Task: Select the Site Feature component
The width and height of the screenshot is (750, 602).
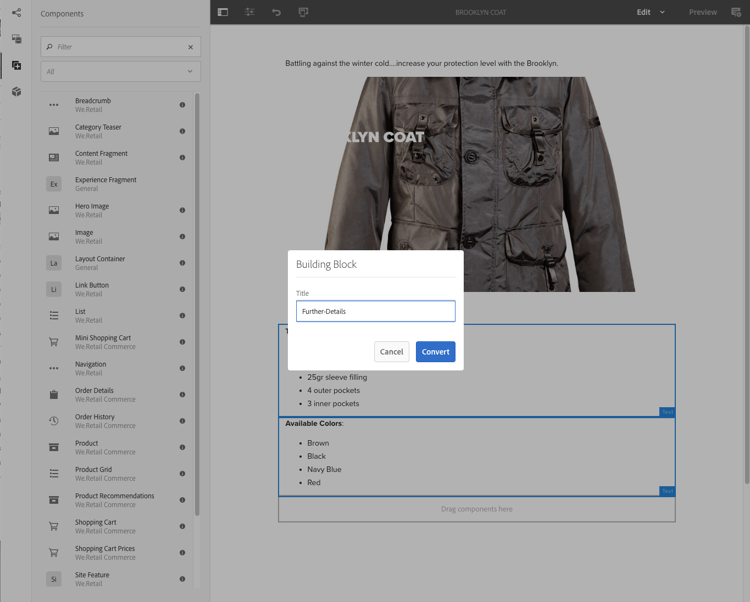Action: point(117,579)
